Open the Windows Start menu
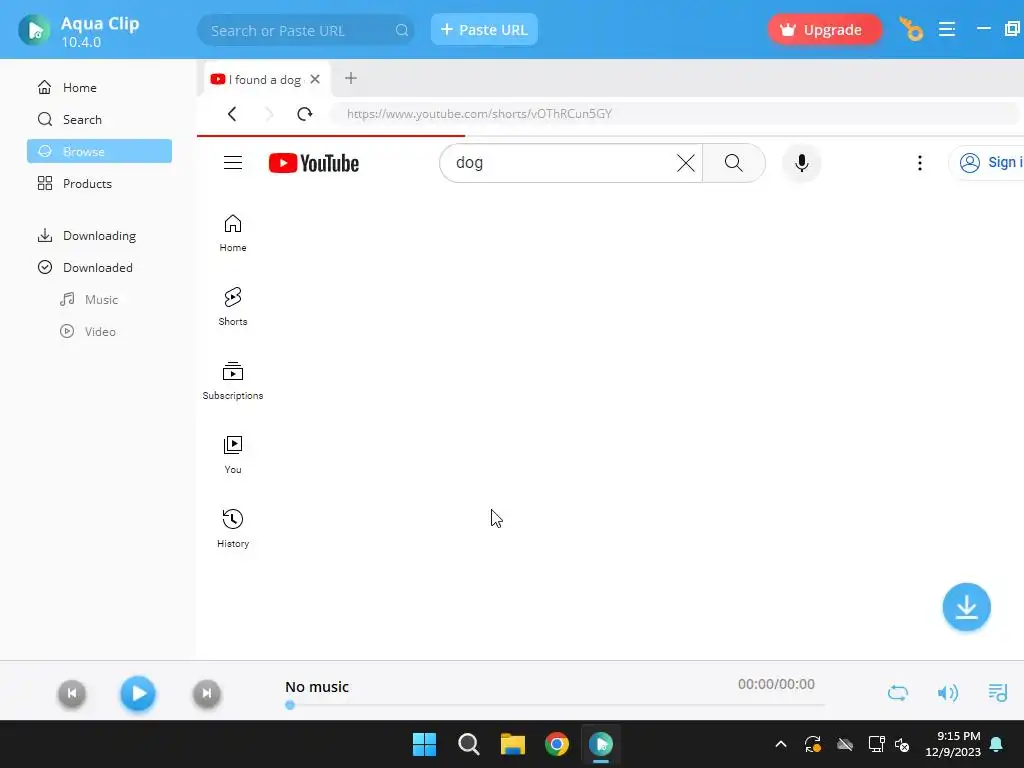 (424, 744)
